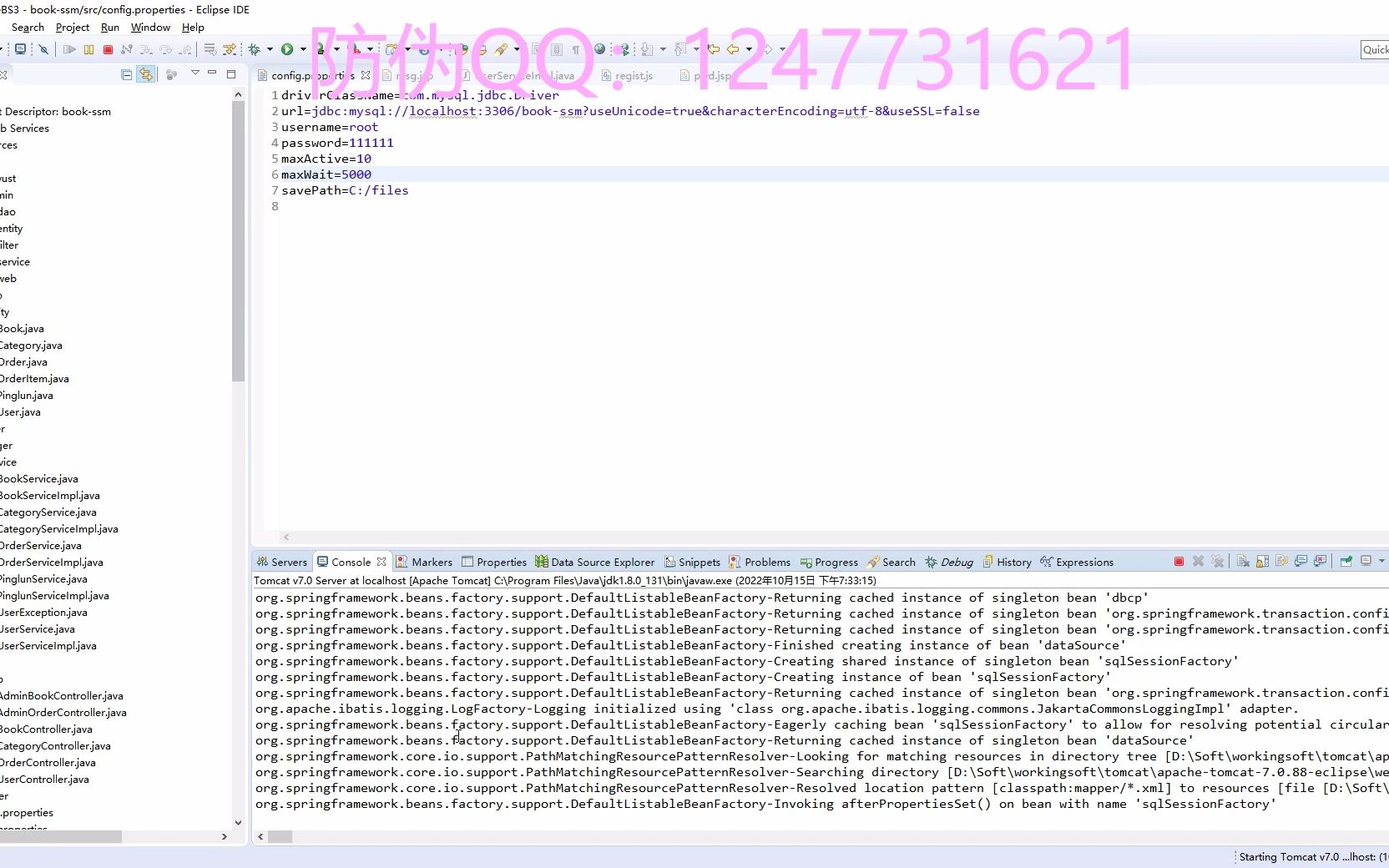Click the Project Explorer filter/focus icon

coord(171,75)
